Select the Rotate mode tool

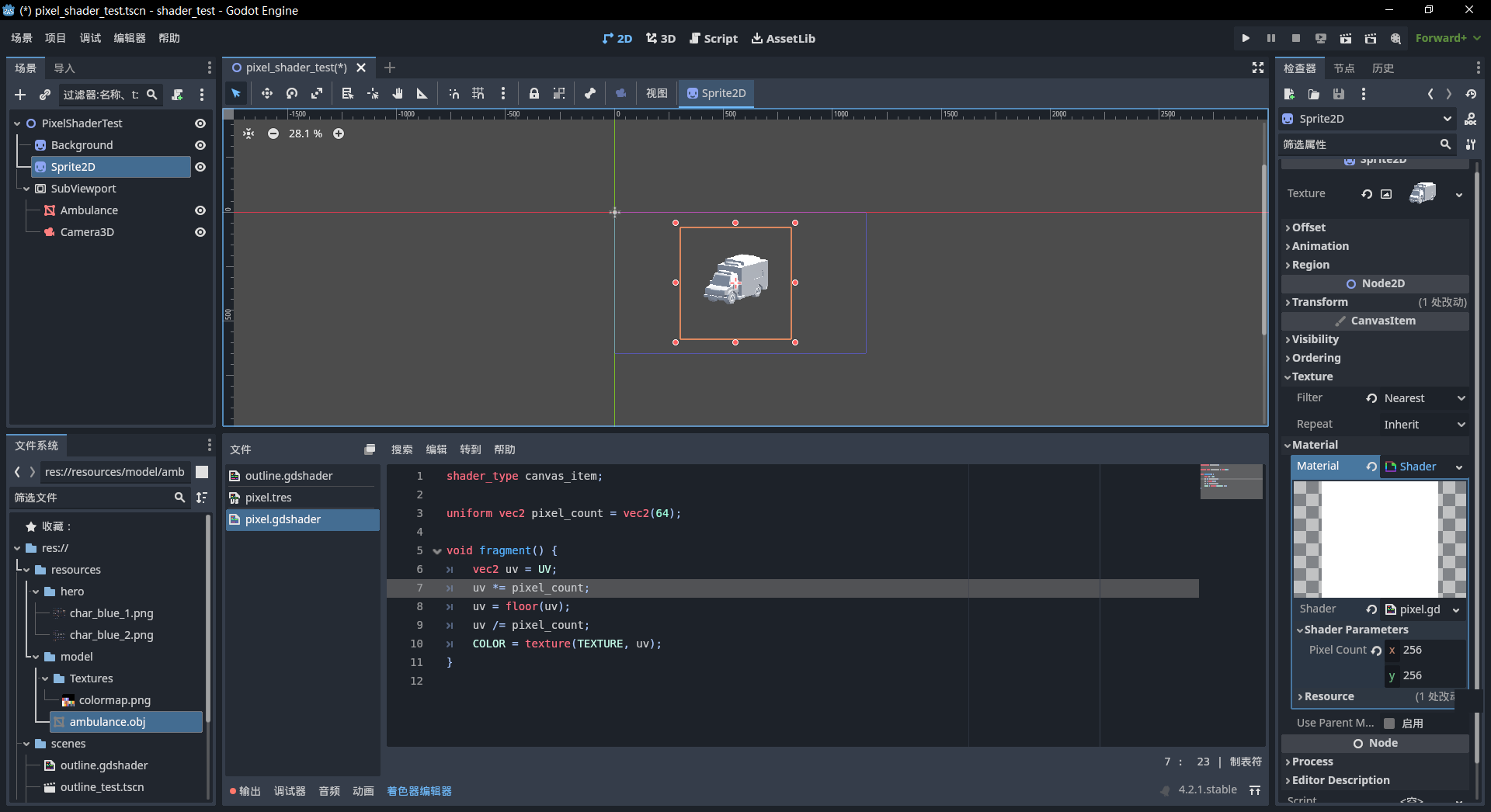tap(292, 93)
